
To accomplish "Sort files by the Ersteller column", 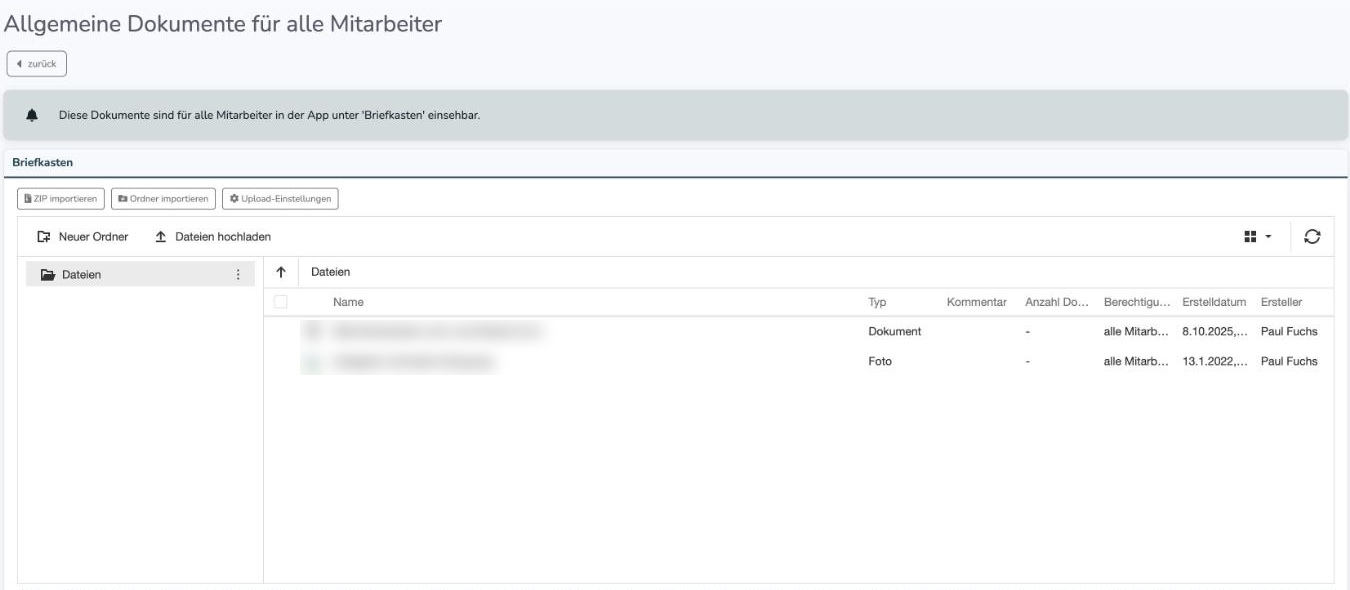I will (1282, 302).
